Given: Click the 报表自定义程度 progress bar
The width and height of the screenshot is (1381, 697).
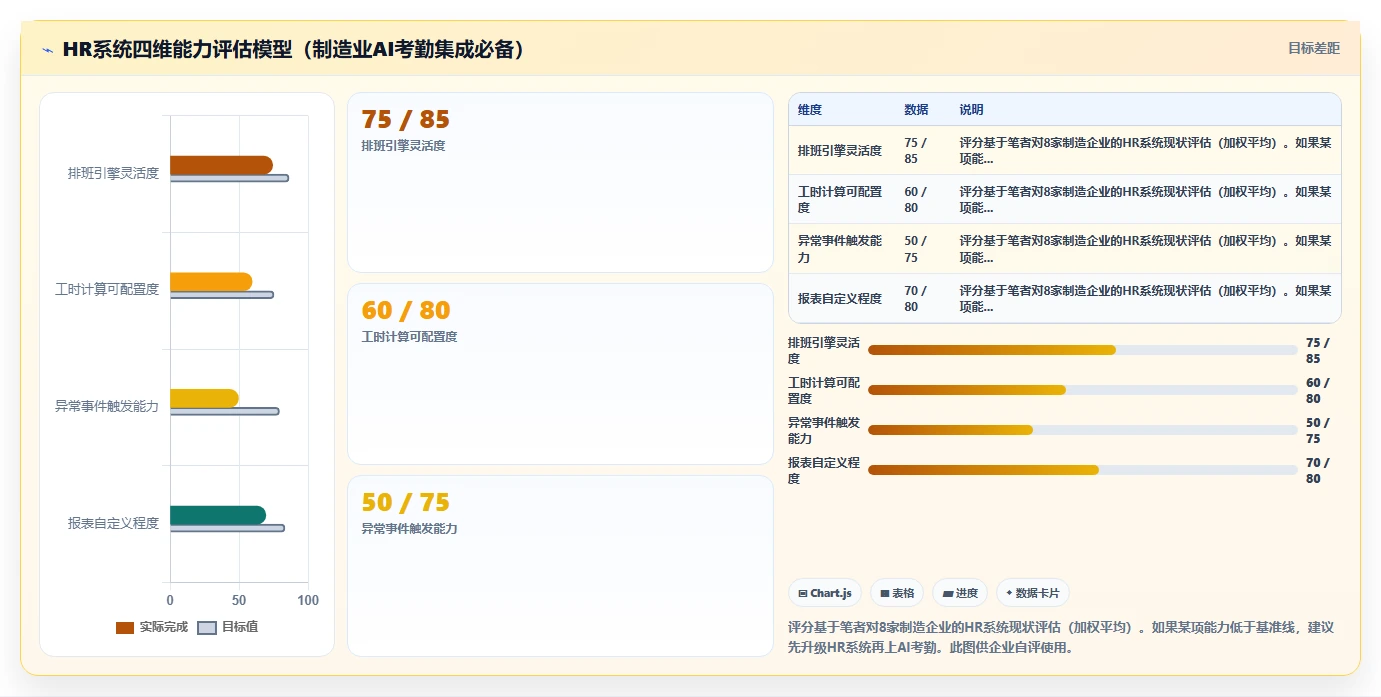Looking at the screenshot, I should tap(1083, 470).
